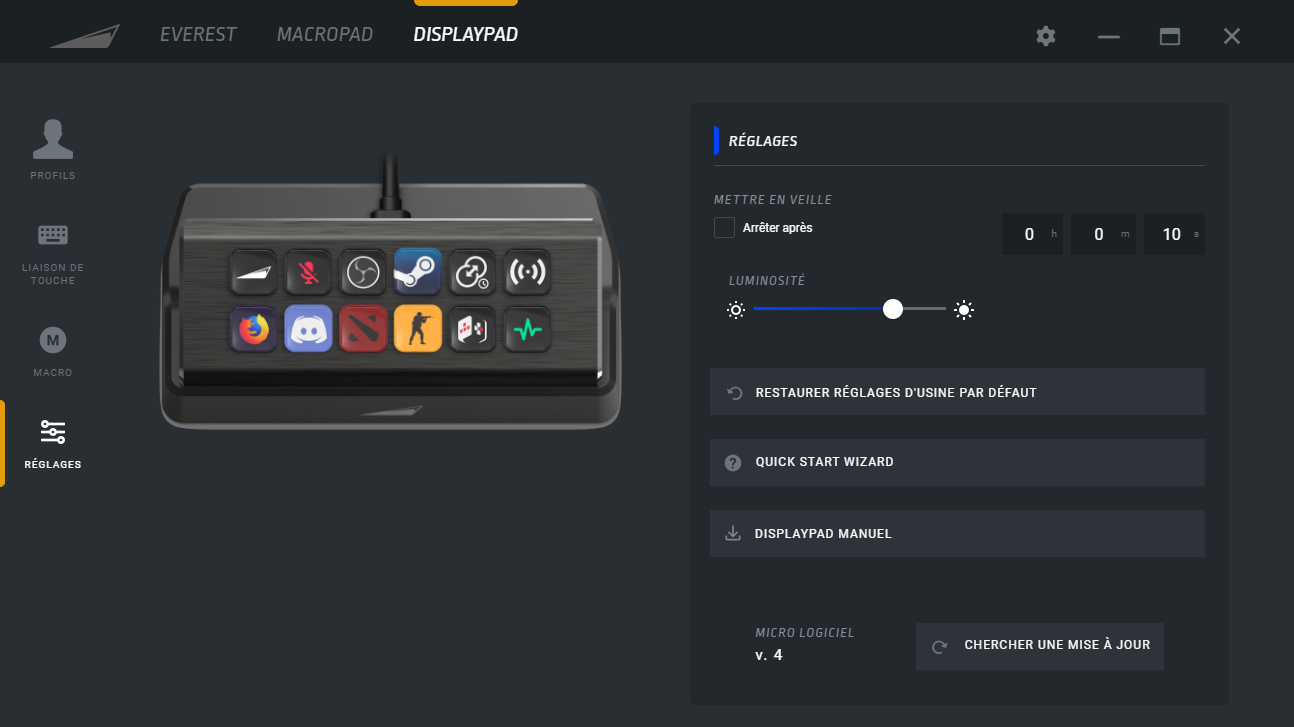Screen dimensions: 1294x727
Task: Select the green pulse monitor key
Action: 526,329
